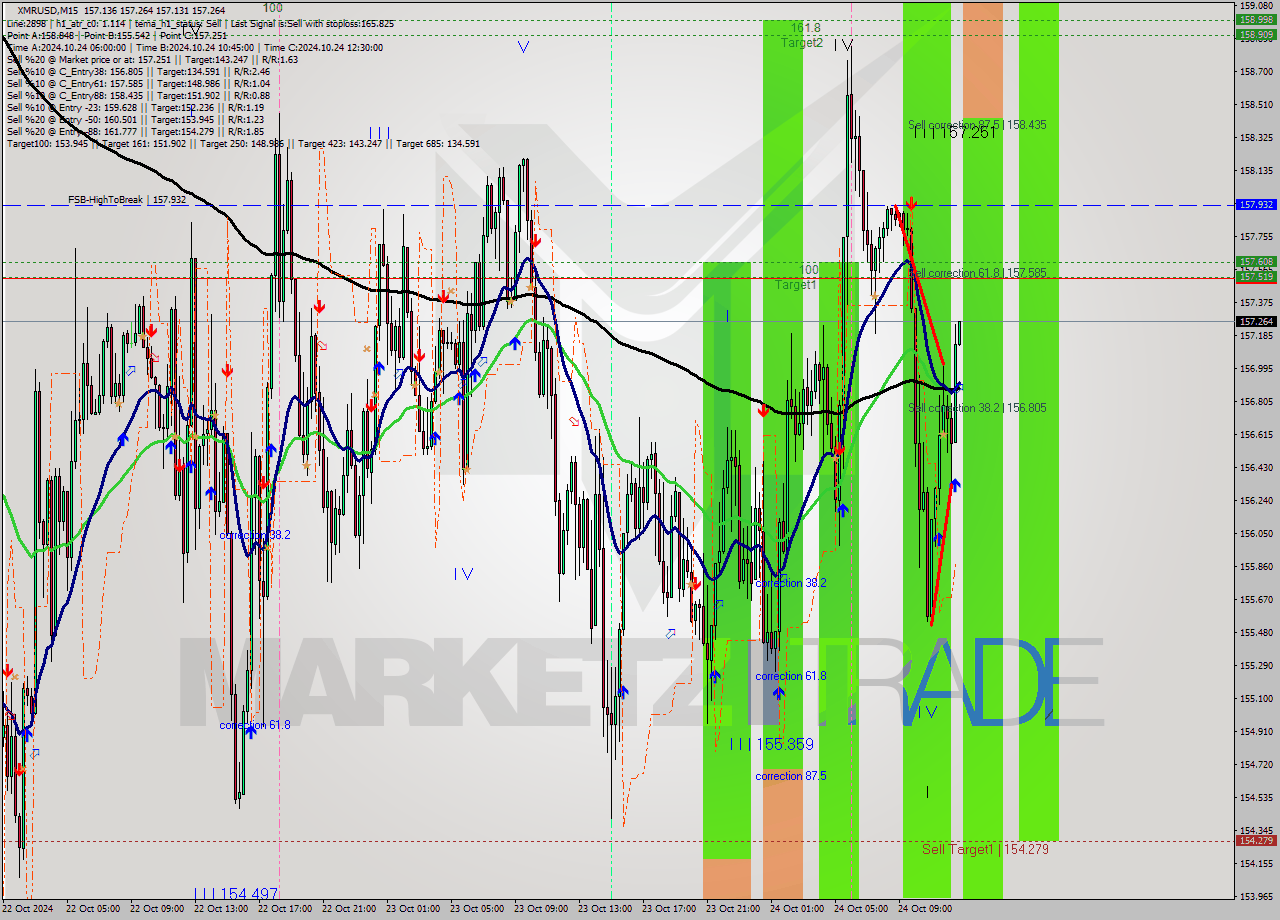Click the '22 Oct 17:00' time axis label
This screenshot has height=920, width=1280.
click(x=284, y=909)
